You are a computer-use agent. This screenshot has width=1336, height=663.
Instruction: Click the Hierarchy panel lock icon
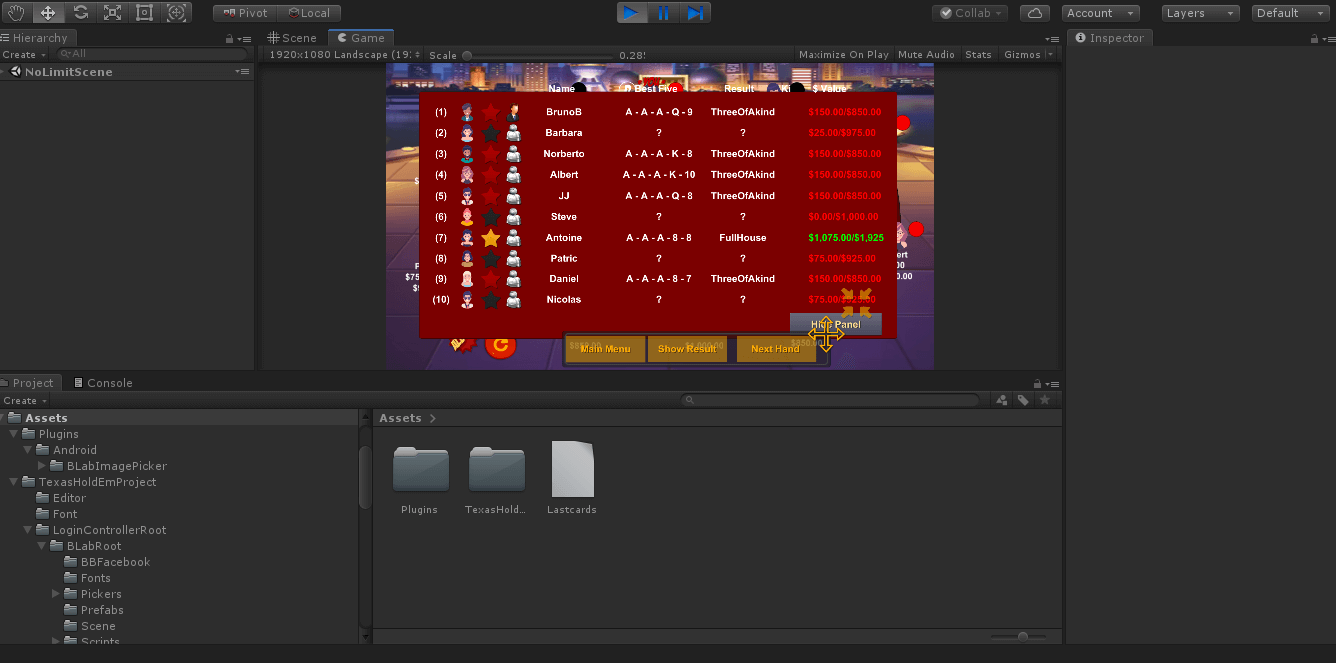(229, 39)
